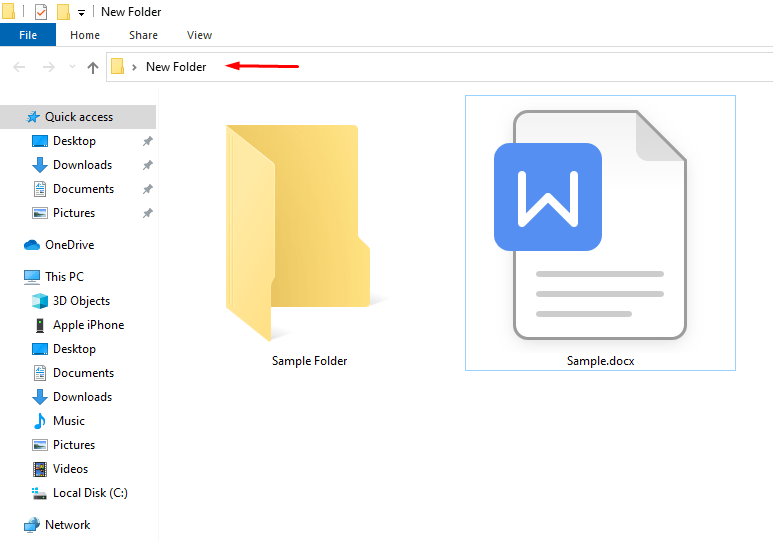Open the recent locations dropdown arrow

coord(72,67)
